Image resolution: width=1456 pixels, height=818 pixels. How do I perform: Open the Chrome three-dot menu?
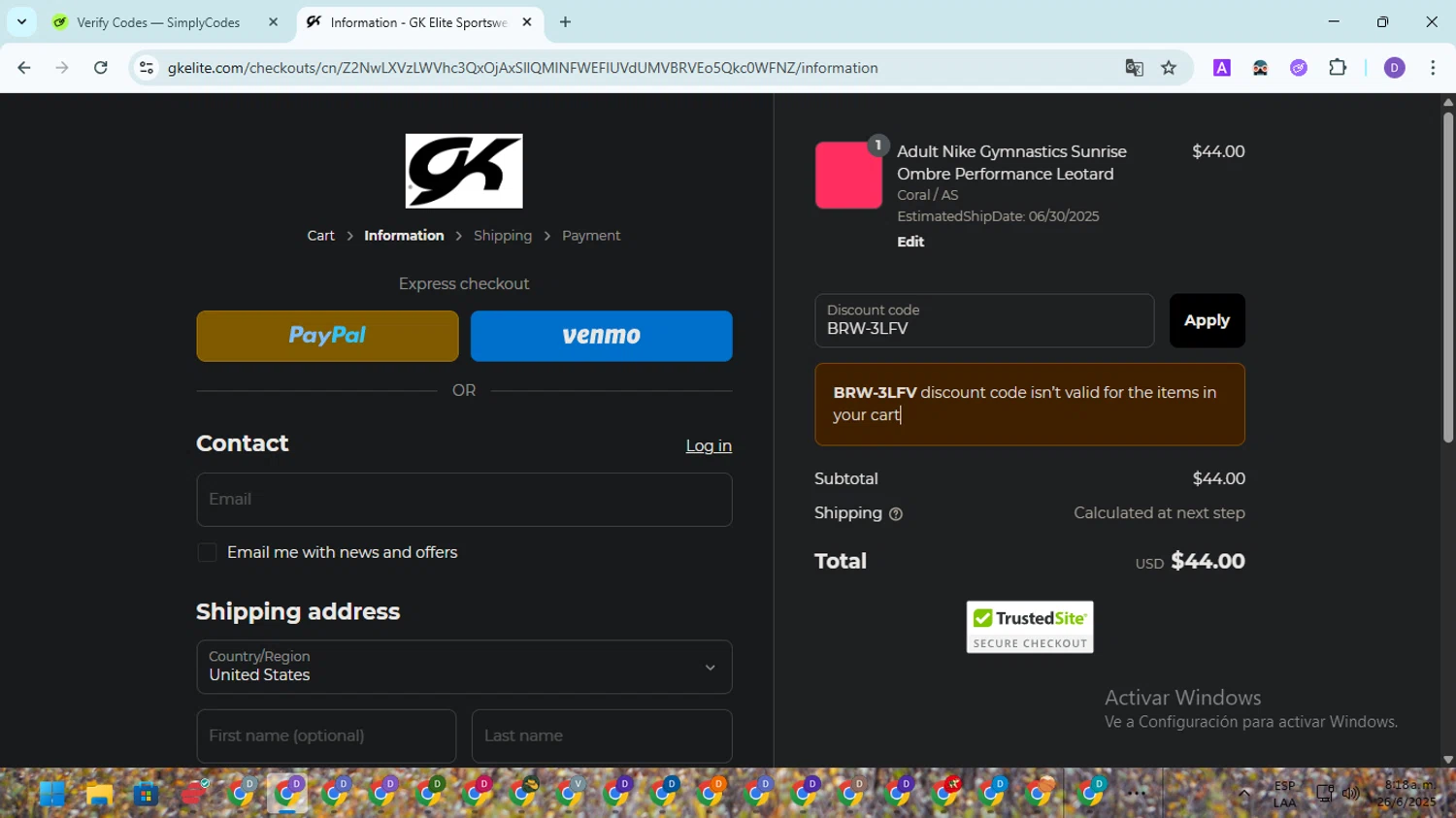(1433, 68)
